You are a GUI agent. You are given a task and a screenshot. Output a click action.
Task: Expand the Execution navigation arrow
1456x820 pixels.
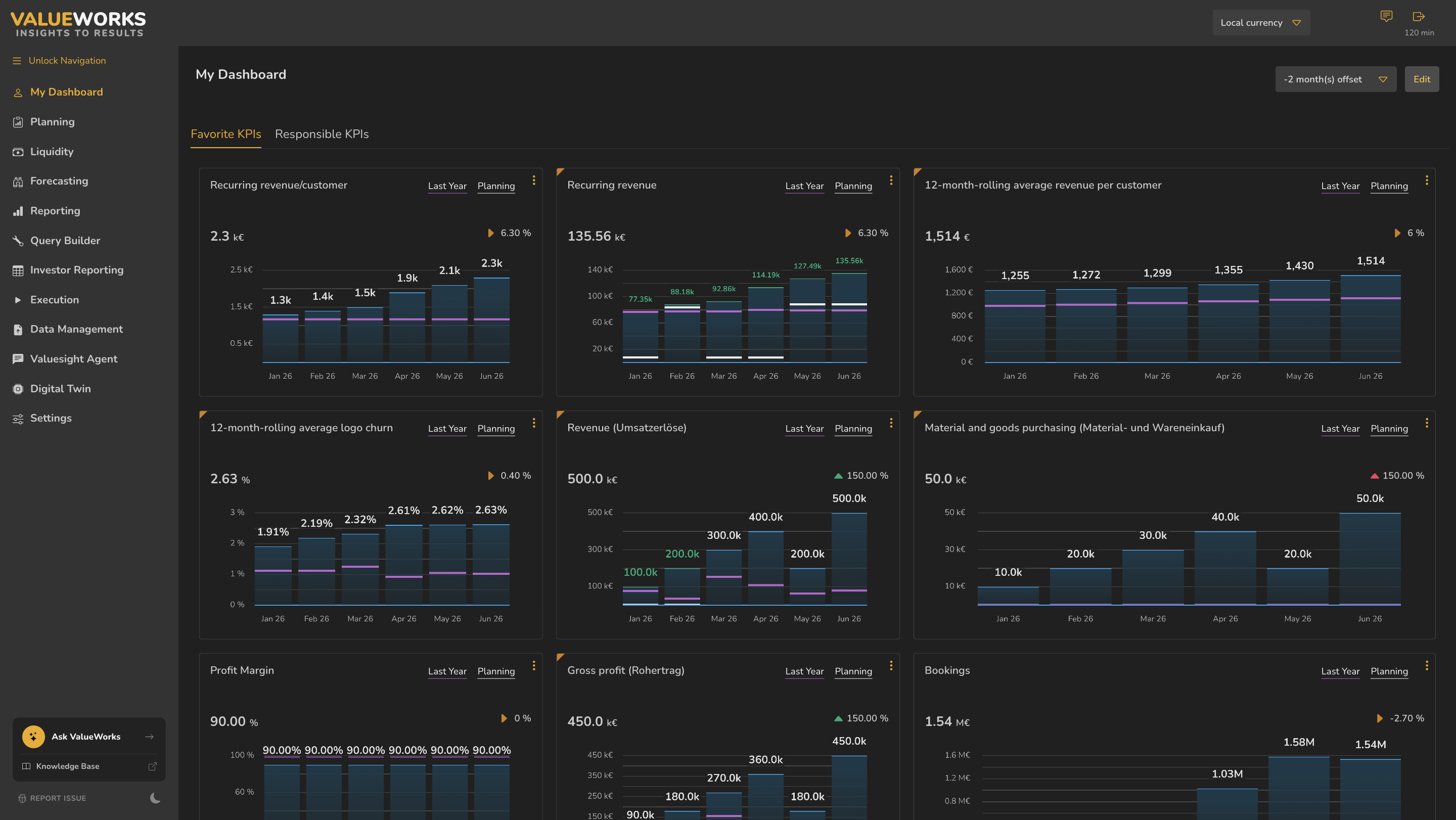pyautogui.click(x=18, y=300)
